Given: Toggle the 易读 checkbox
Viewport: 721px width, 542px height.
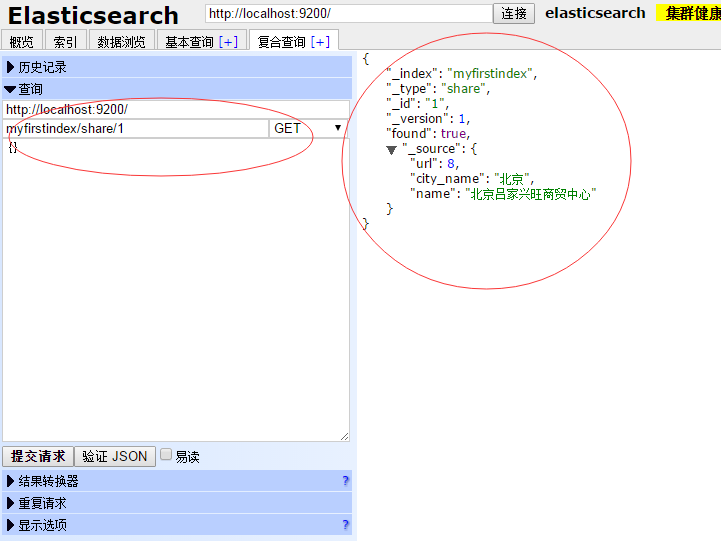Looking at the screenshot, I should (166, 455).
